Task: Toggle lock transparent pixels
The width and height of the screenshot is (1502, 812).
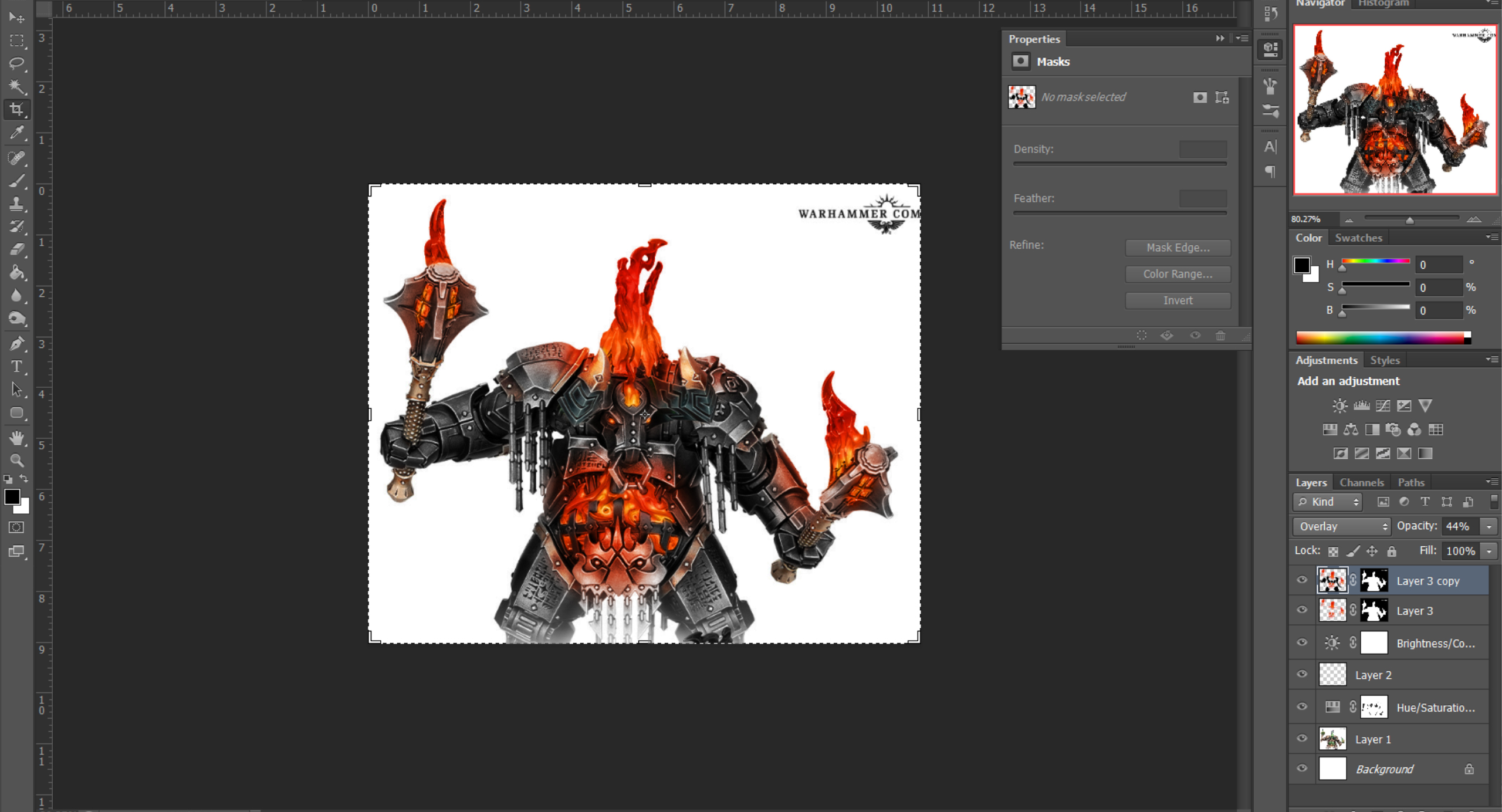Action: click(x=1333, y=551)
